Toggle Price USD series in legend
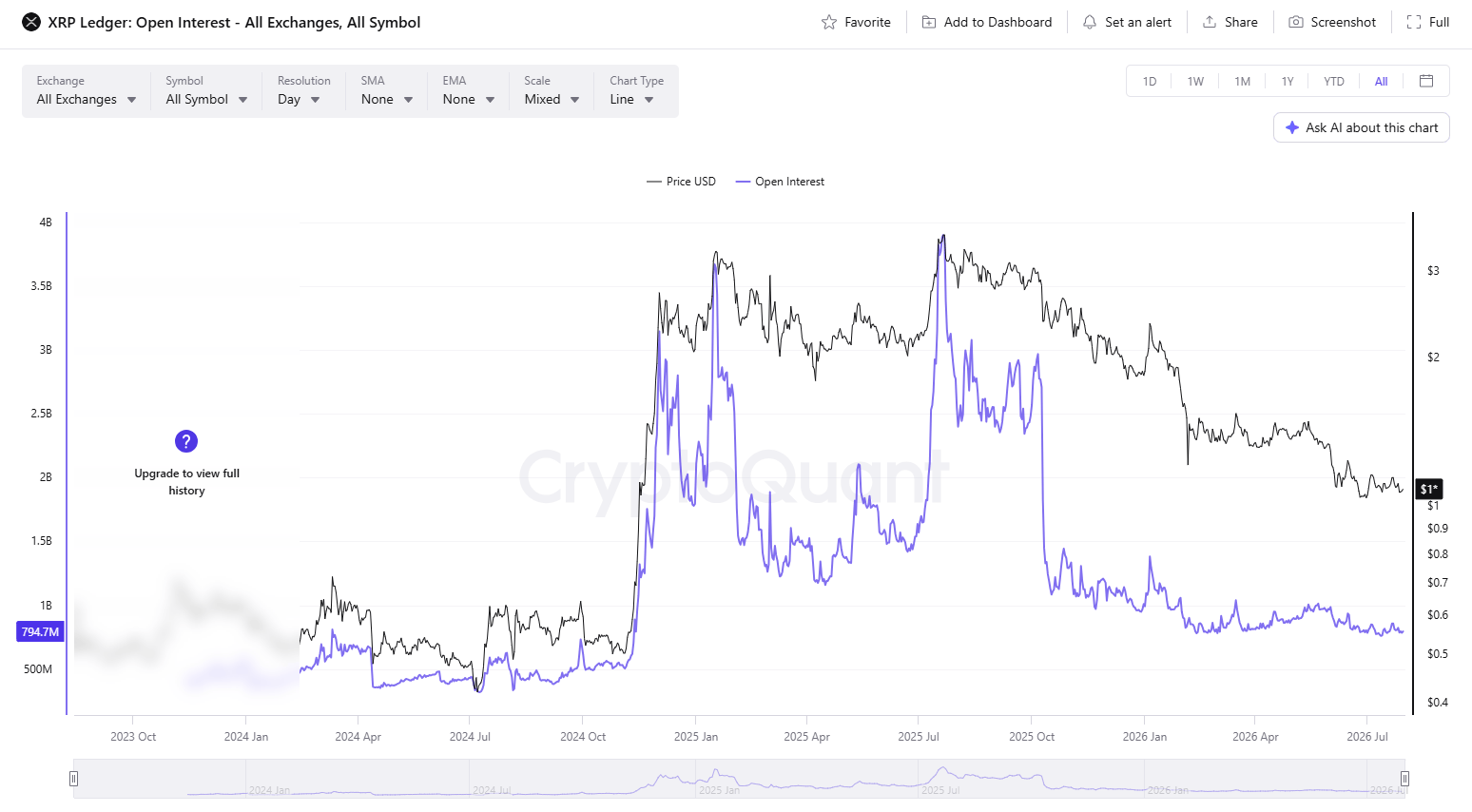 681,182
